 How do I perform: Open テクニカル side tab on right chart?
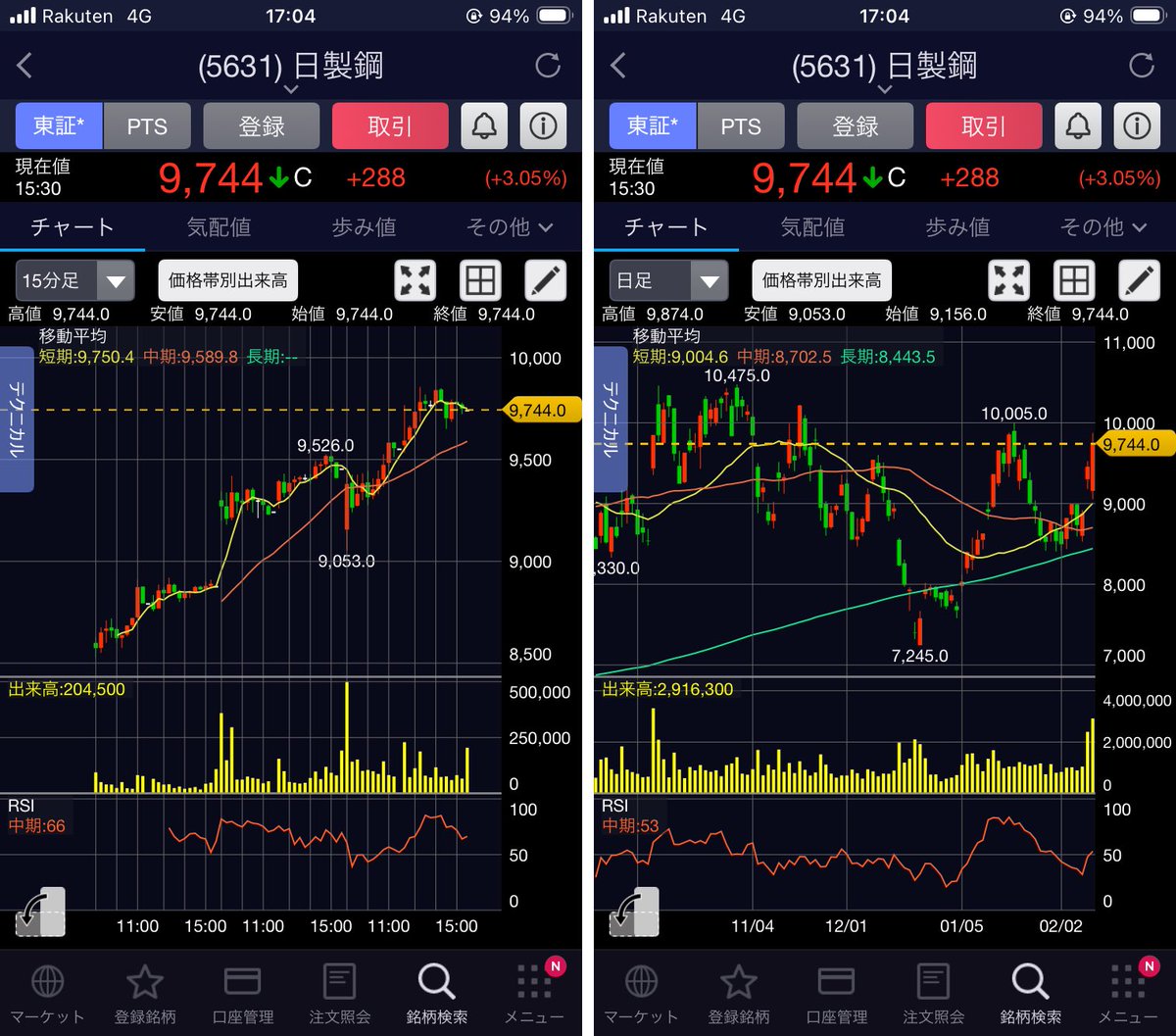click(x=611, y=419)
